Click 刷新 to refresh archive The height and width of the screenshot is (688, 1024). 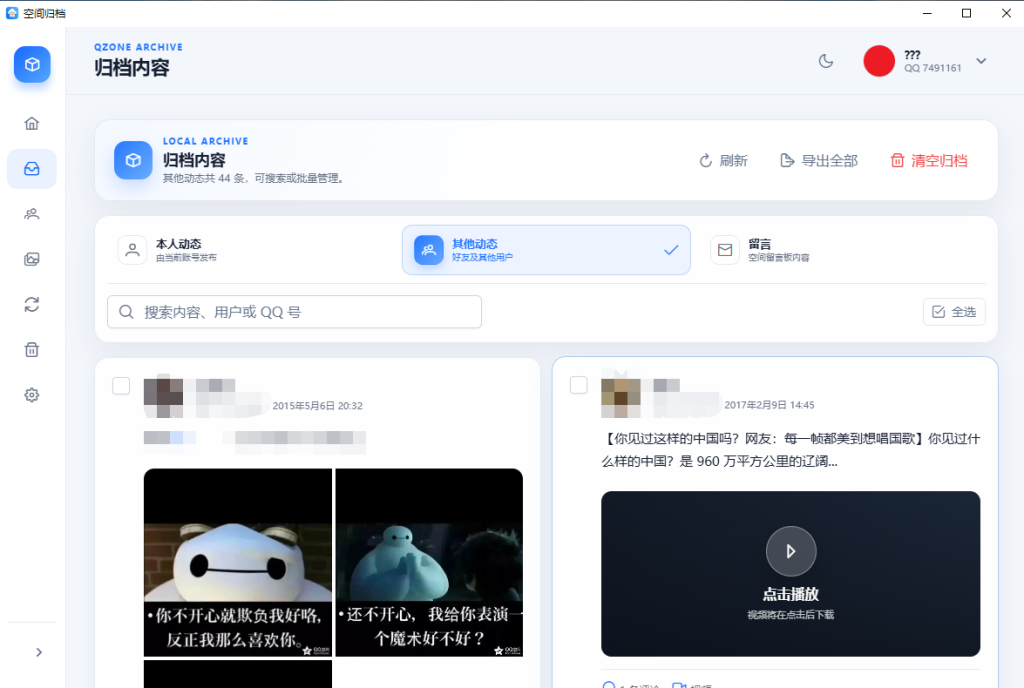[x=723, y=161]
